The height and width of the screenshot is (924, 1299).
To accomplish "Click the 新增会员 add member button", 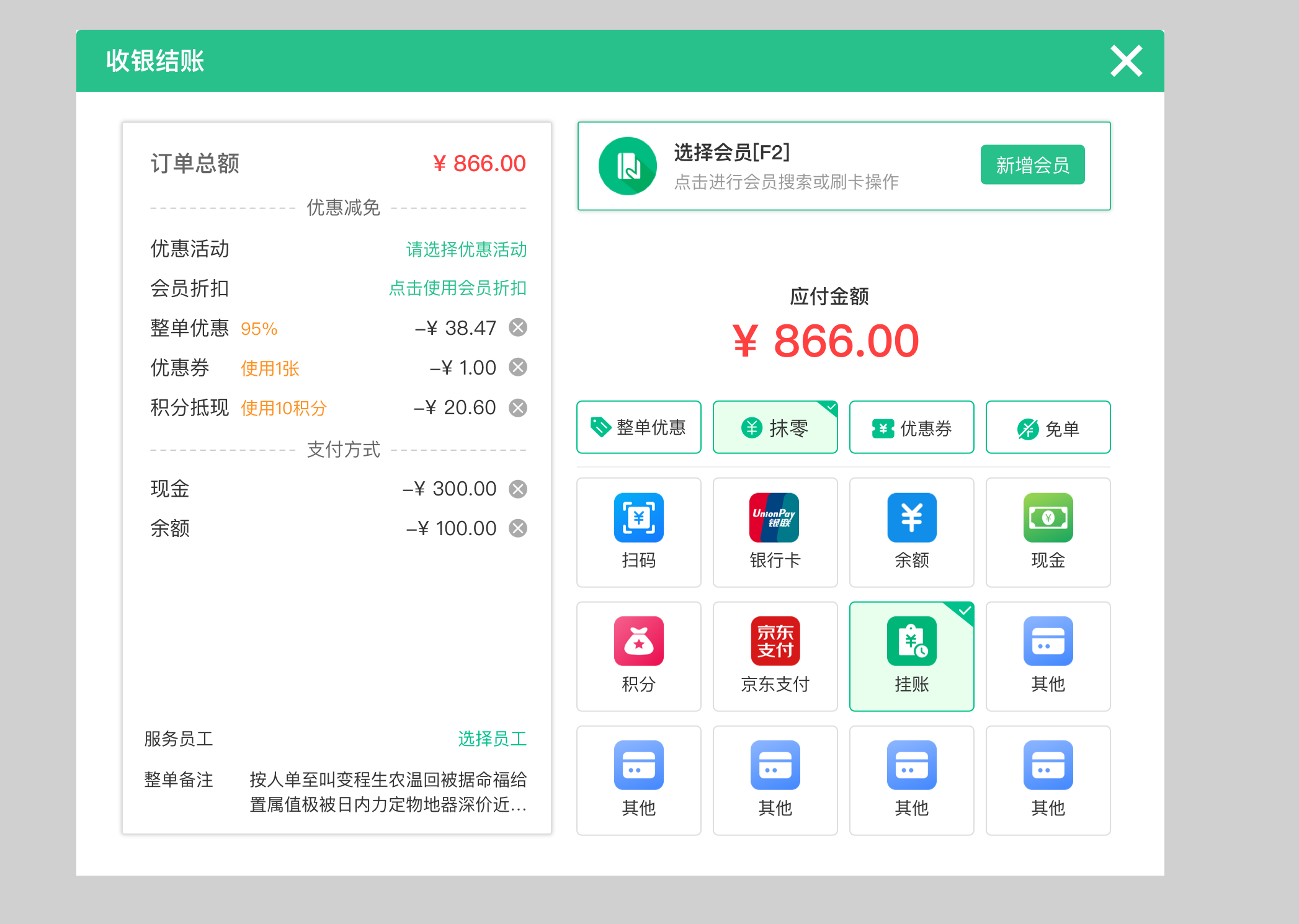I will pos(1032,165).
